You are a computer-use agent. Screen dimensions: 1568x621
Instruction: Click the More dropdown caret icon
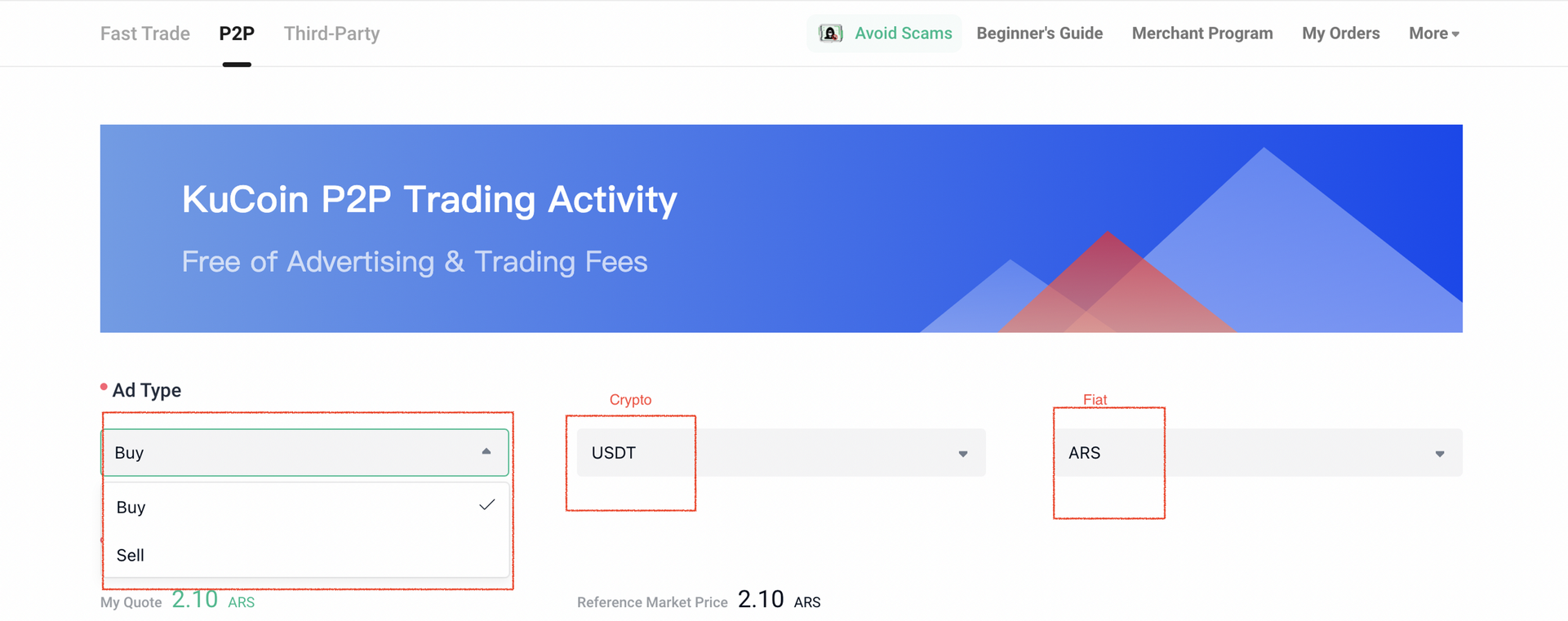tap(1455, 34)
